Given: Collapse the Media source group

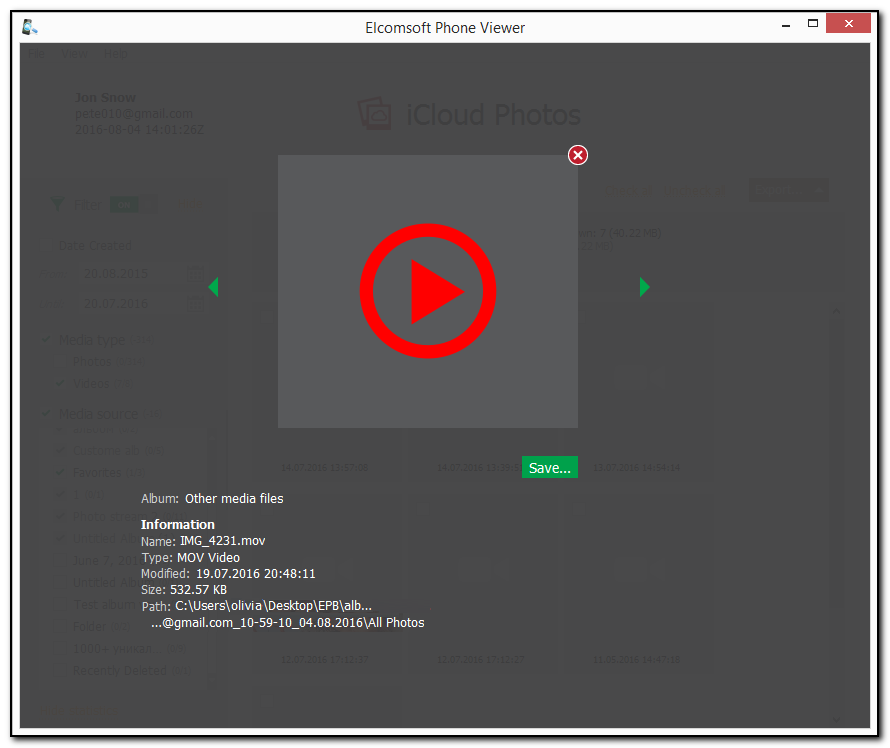Looking at the screenshot, I should [46, 414].
